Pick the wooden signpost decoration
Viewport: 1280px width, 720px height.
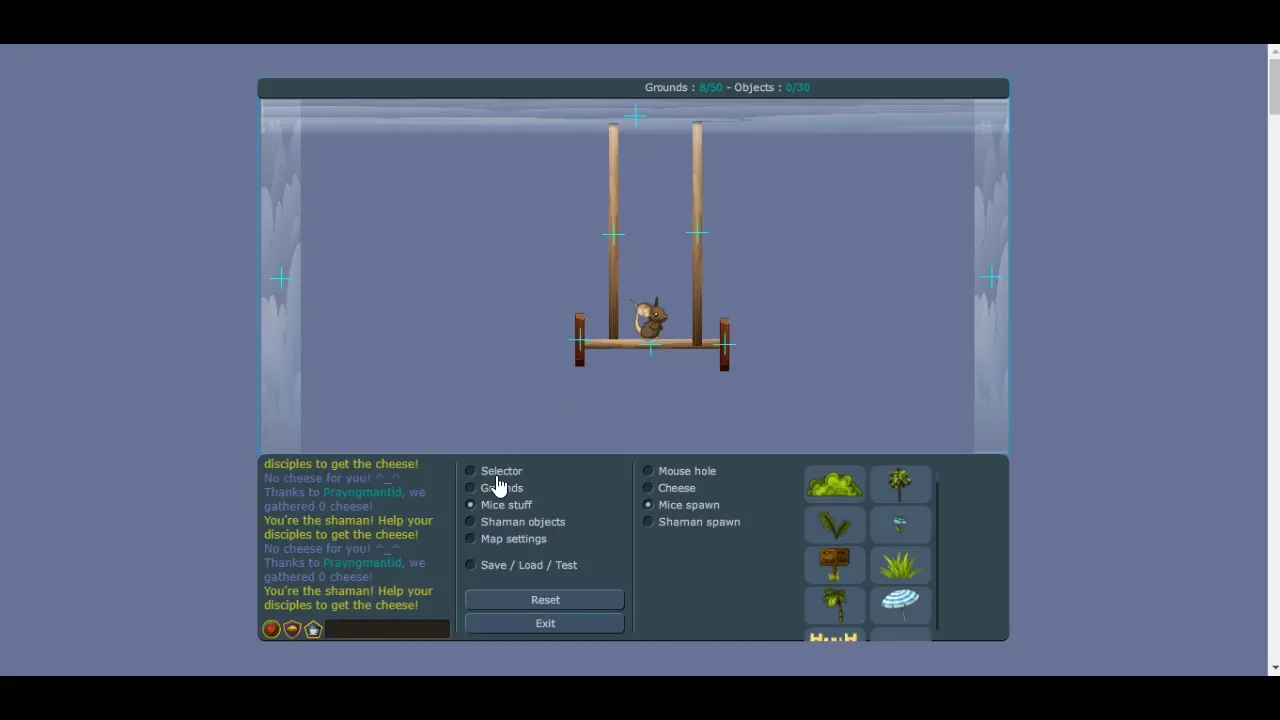(x=834, y=564)
